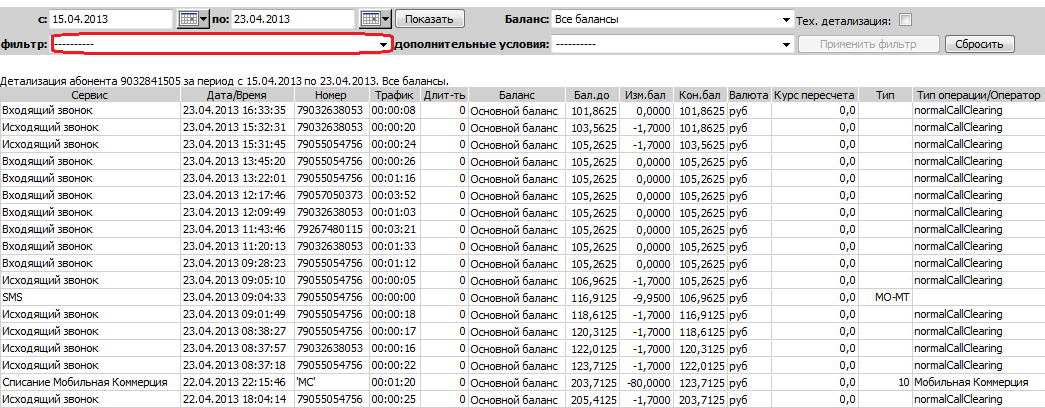Click the Тип операции/Оператор column header
Screen dimensions: 1045x408
coord(978,95)
